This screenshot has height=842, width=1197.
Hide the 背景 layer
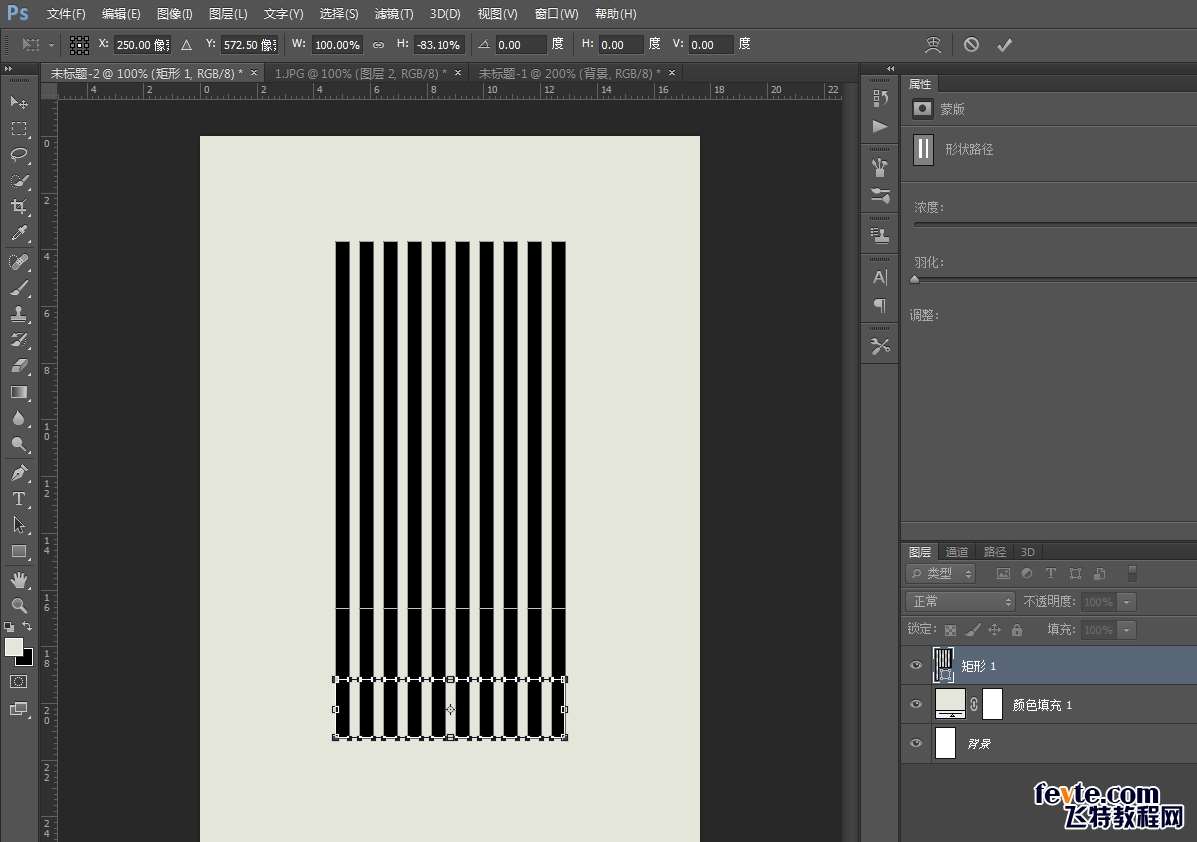tap(916, 744)
